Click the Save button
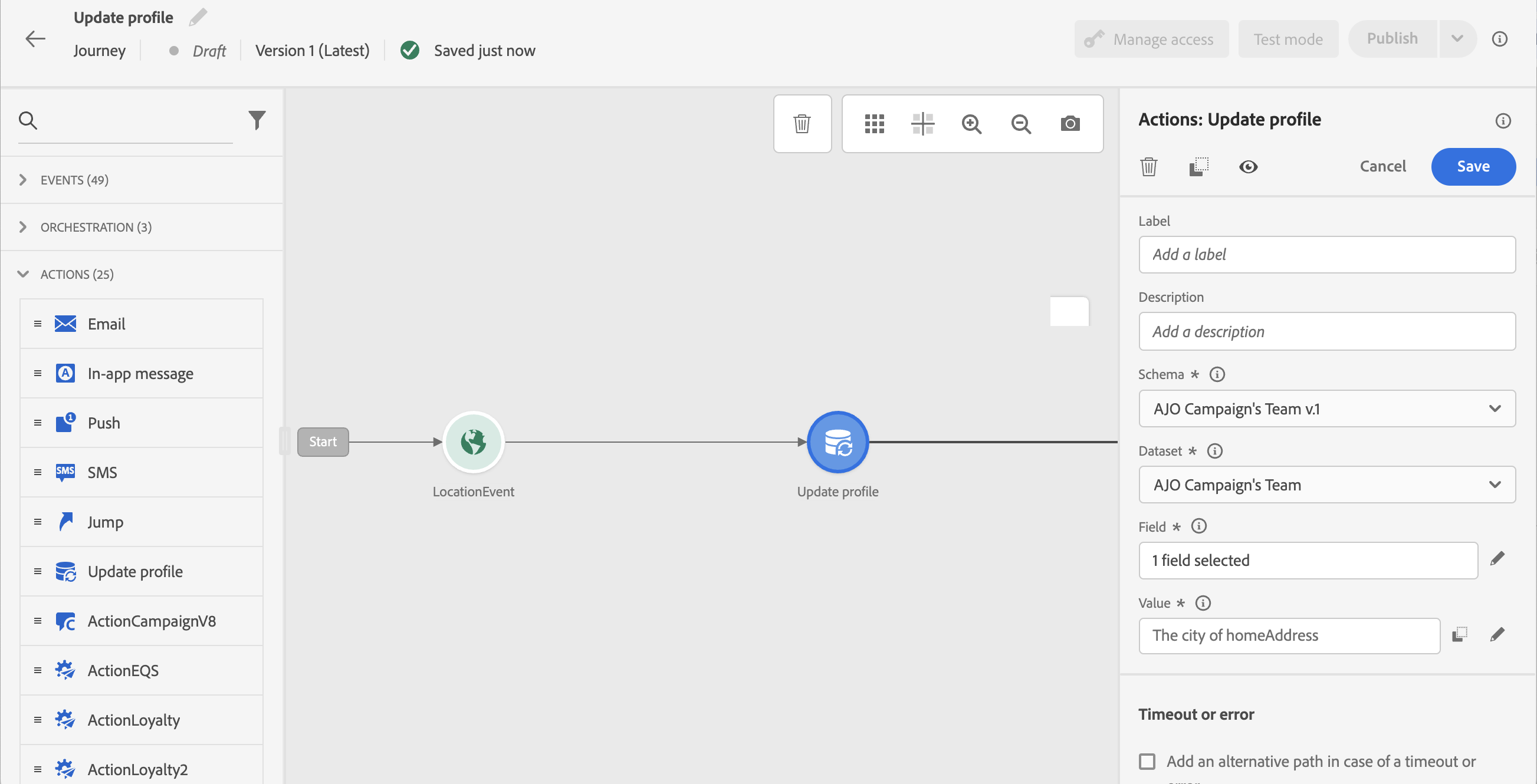The image size is (1537, 784). (1473, 166)
